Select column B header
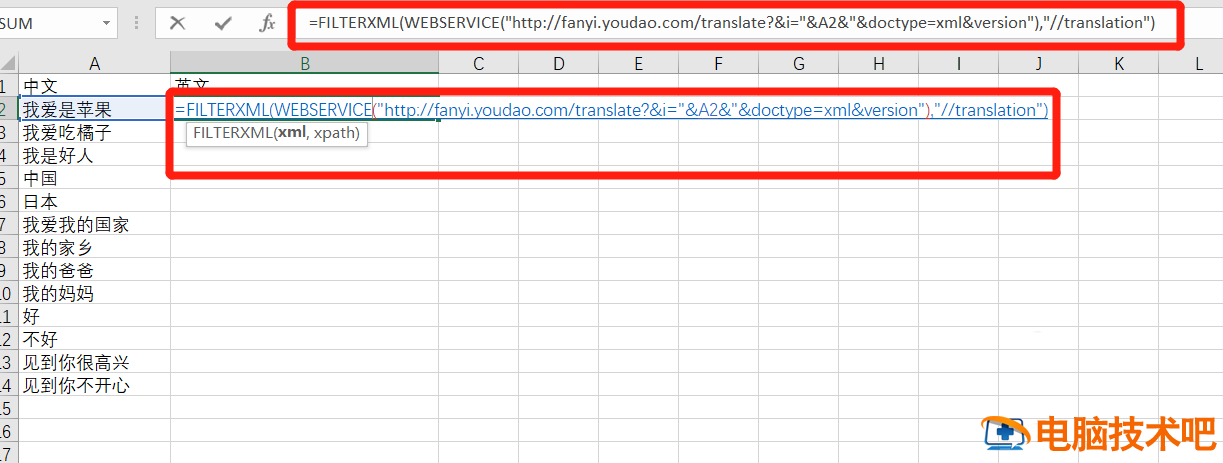This screenshot has width=1223, height=463. tap(305, 64)
